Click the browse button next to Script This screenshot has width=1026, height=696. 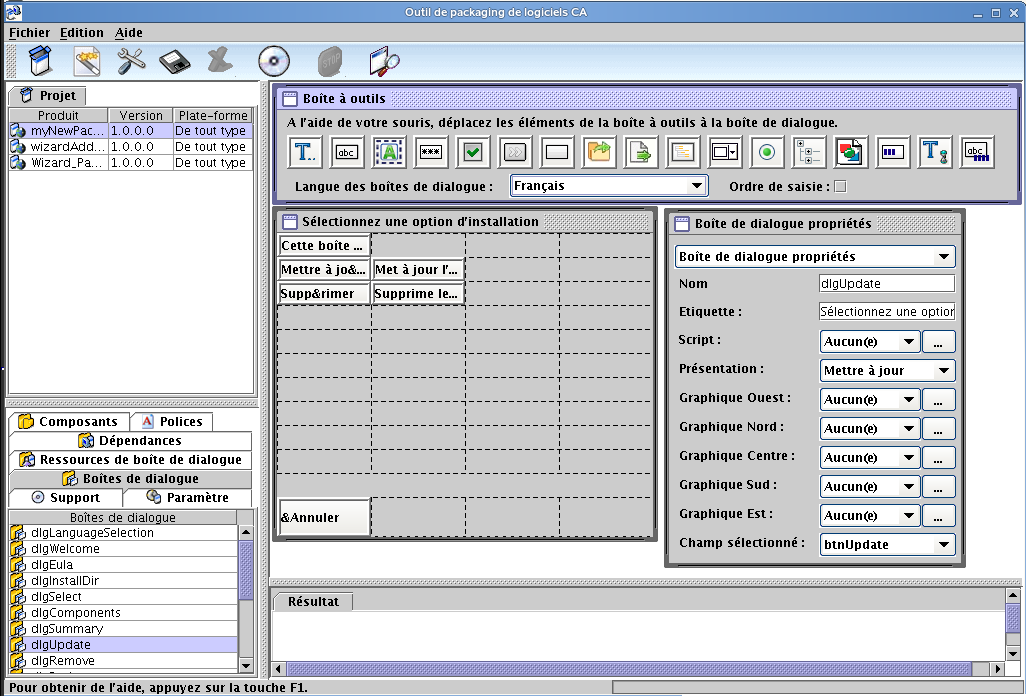click(938, 342)
